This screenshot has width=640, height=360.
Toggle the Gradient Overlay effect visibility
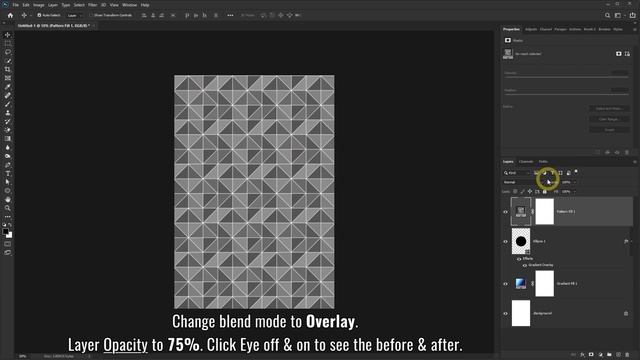(x=524, y=265)
